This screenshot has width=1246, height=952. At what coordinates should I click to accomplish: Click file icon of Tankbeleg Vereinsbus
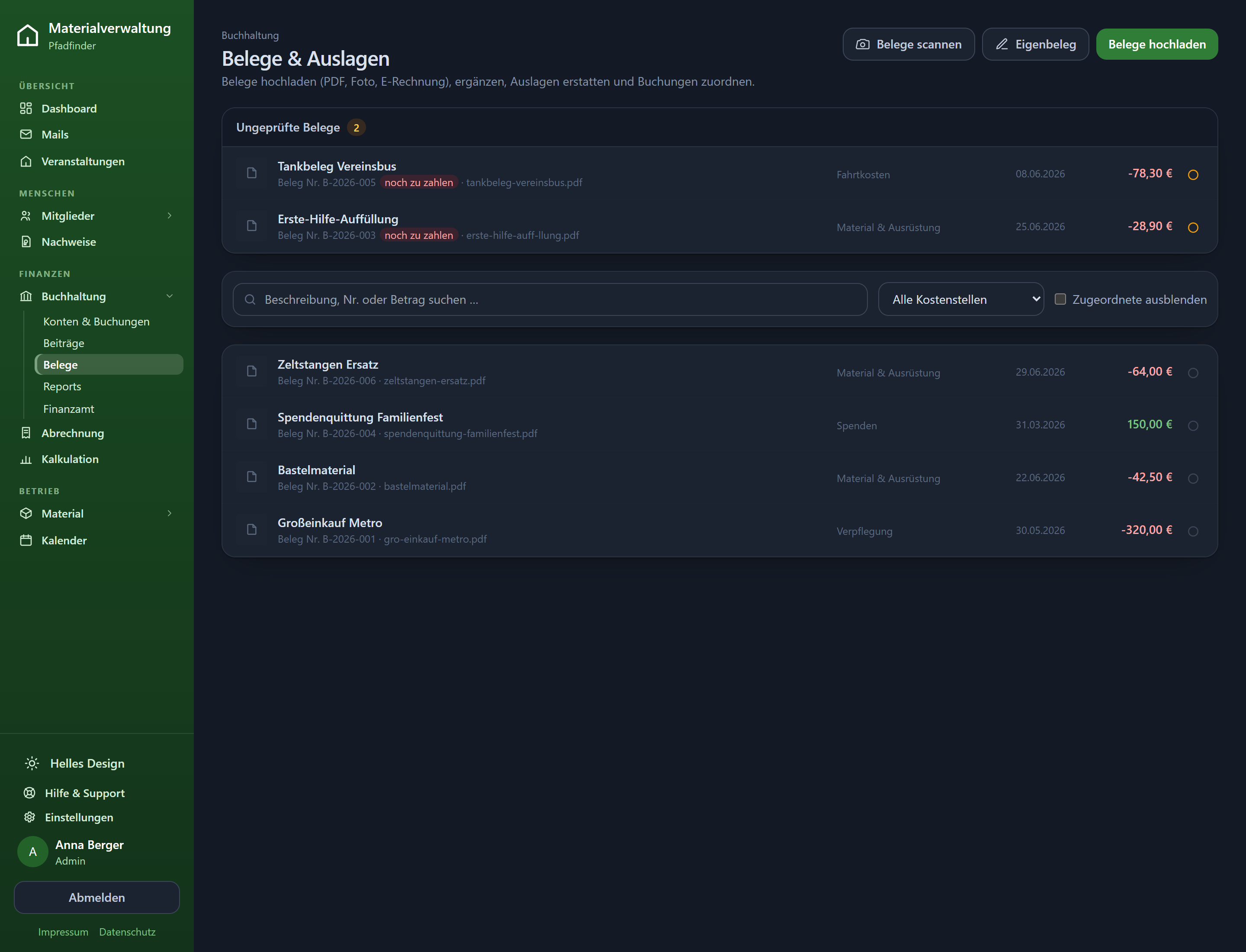click(252, 173)
